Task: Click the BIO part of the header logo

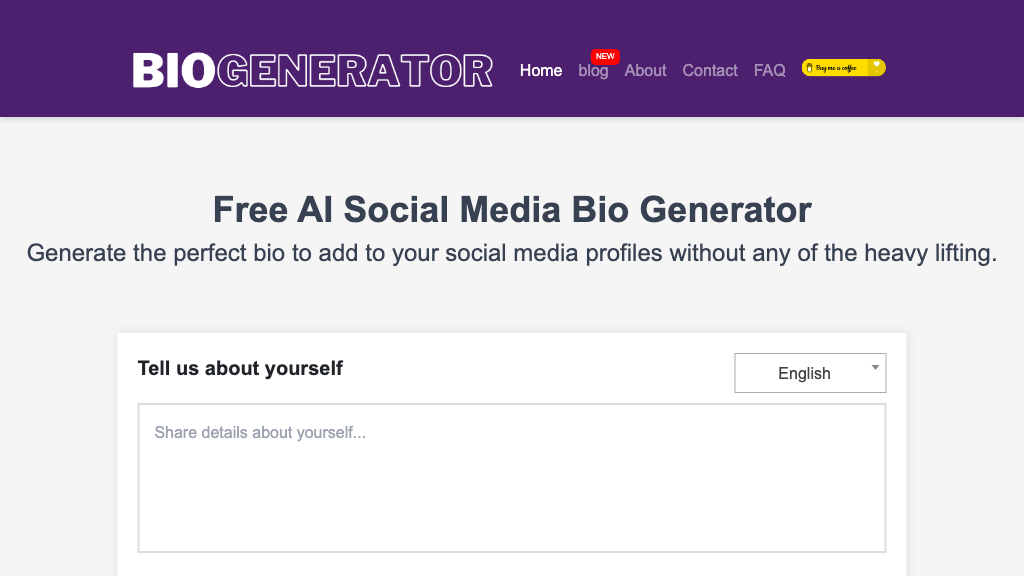Action: tap(171, 70)
